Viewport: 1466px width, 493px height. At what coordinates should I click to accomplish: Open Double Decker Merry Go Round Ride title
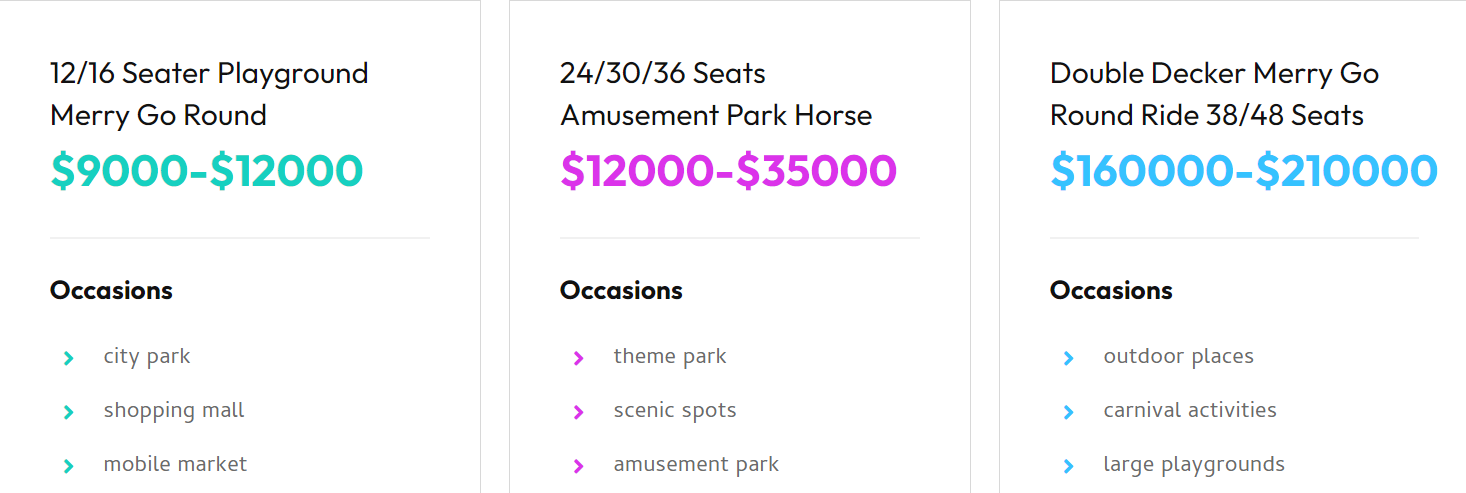point(1214,94)
